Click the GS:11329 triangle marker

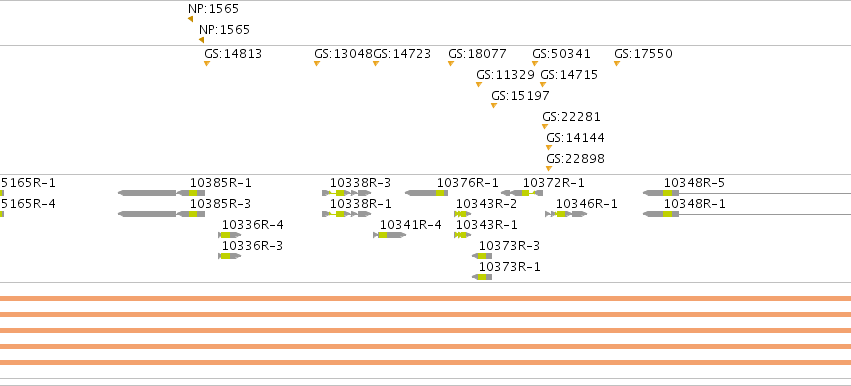479,85
